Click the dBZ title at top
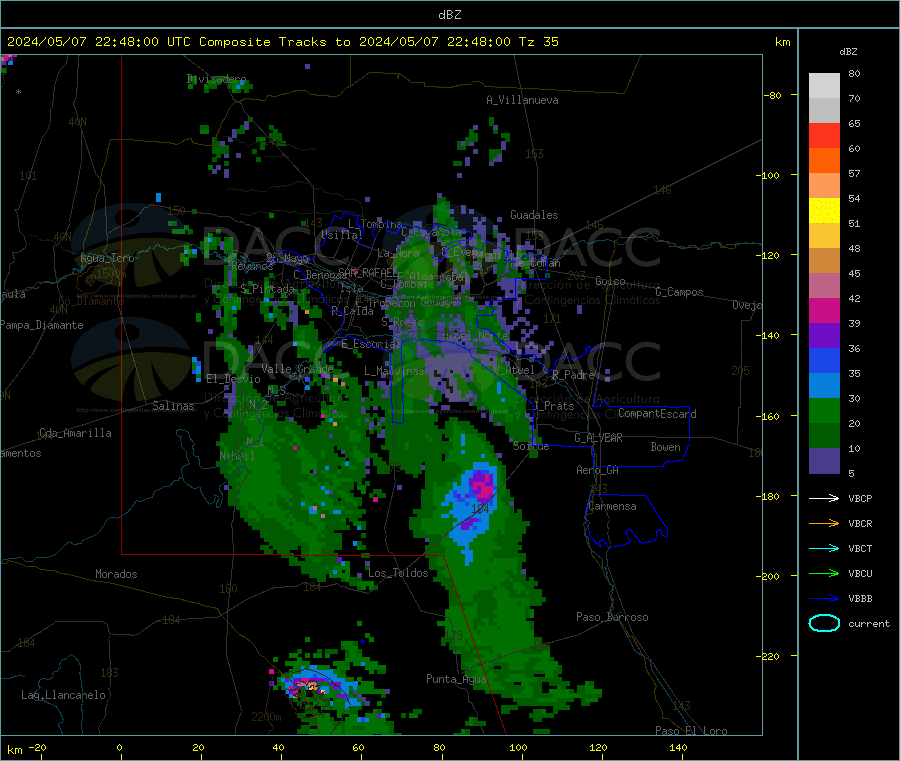This screenshot has height=761, width=900. [449, 15]
